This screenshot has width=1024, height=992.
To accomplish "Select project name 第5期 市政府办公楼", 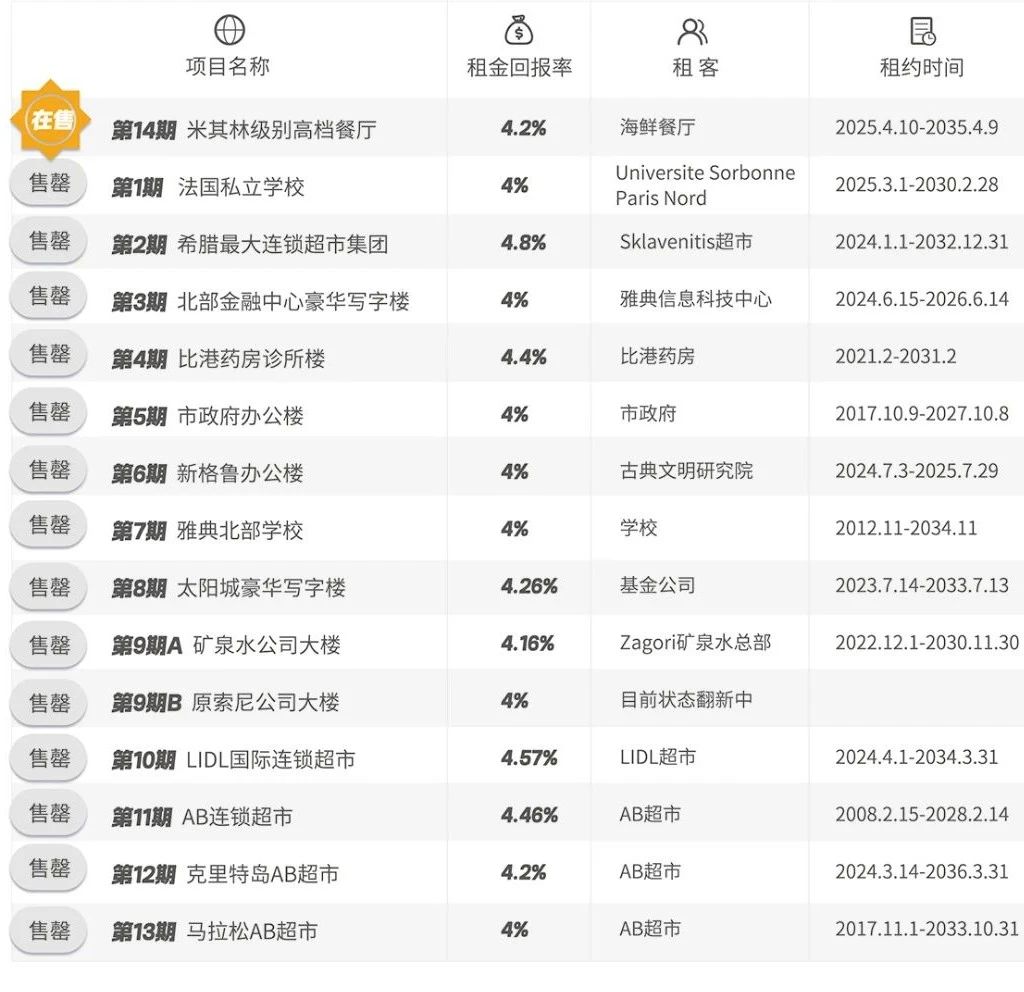I will click(208, 416).
